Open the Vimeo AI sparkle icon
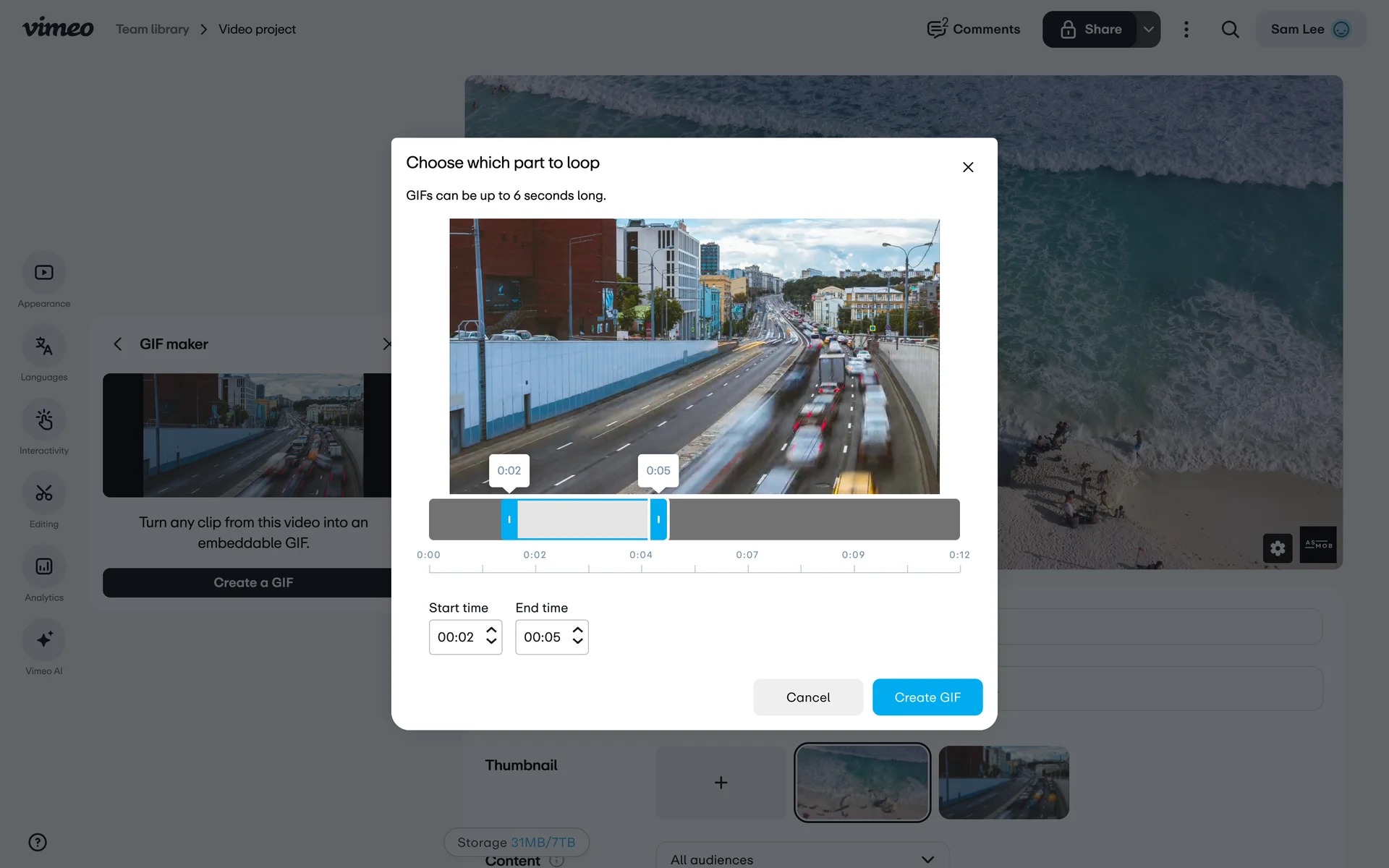Viewport: 1389px width, 868px height. coord(43,640)
